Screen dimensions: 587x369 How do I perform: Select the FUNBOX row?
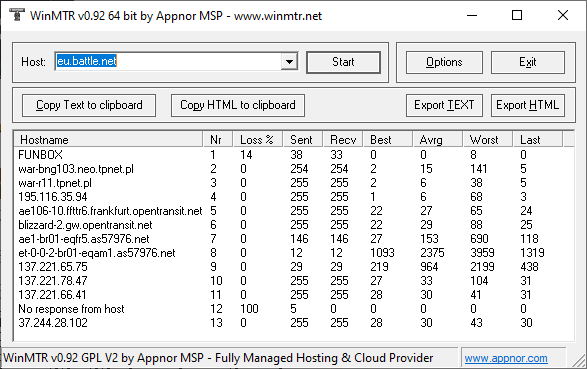tap(294, 155)
